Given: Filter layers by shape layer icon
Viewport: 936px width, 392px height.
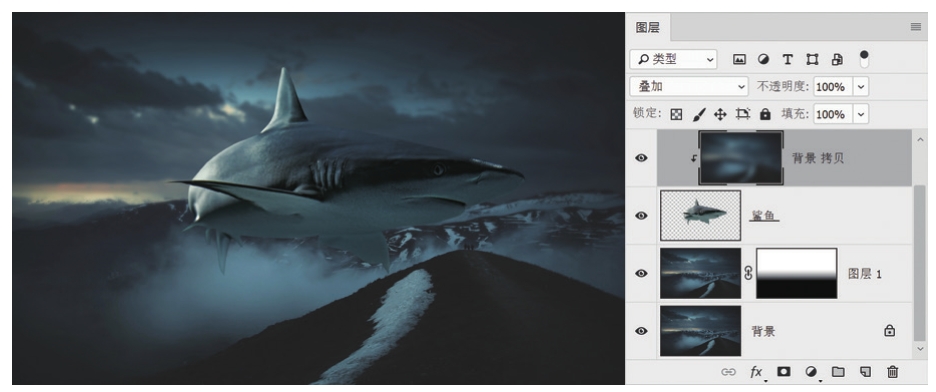Looking at the screenshot, I should pos(812,59).
